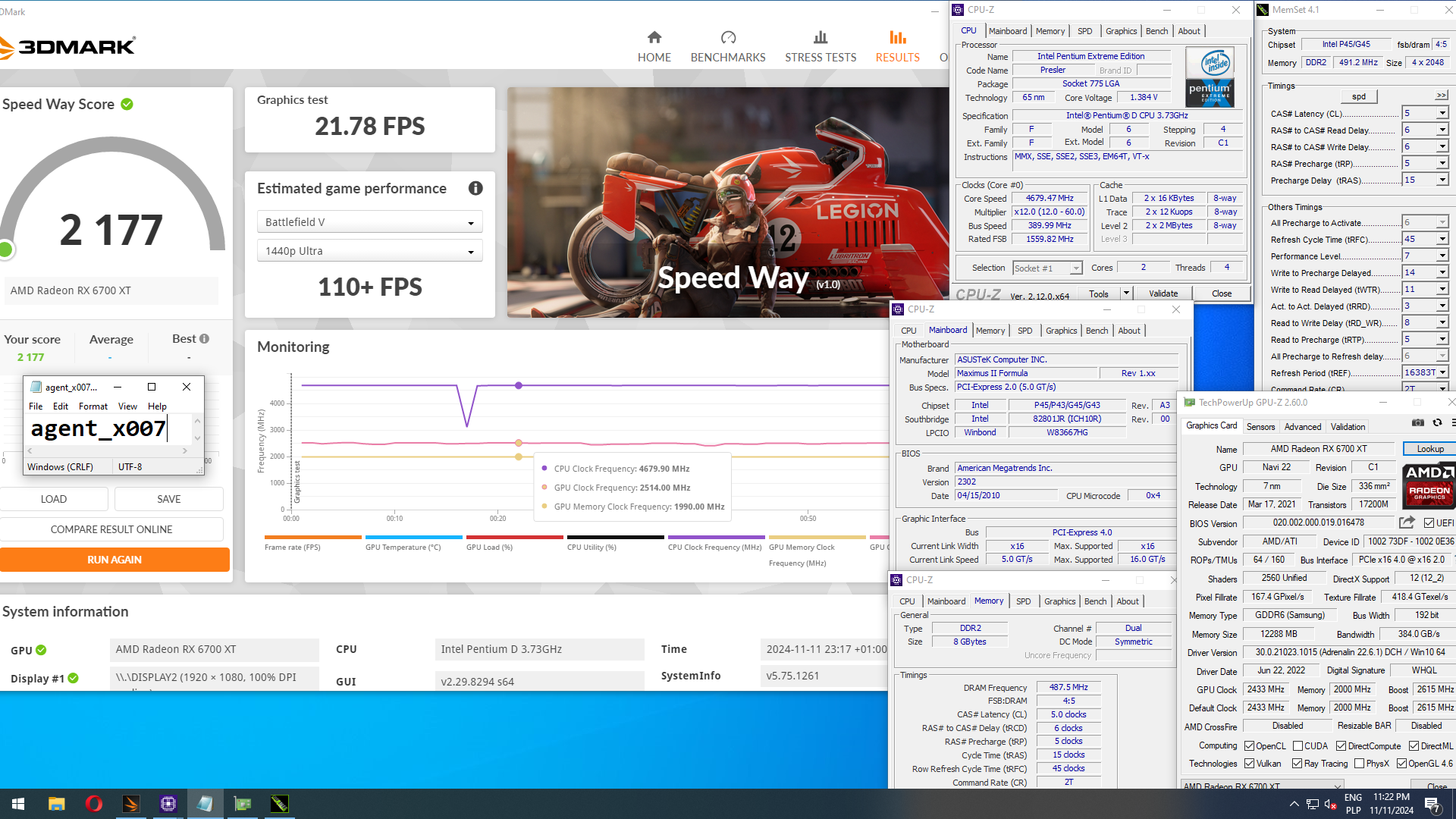Viewport: 1456px width, 819px height.
Task: Click COMPARE RESULT ONLINE button
Action: click(111, 529)
